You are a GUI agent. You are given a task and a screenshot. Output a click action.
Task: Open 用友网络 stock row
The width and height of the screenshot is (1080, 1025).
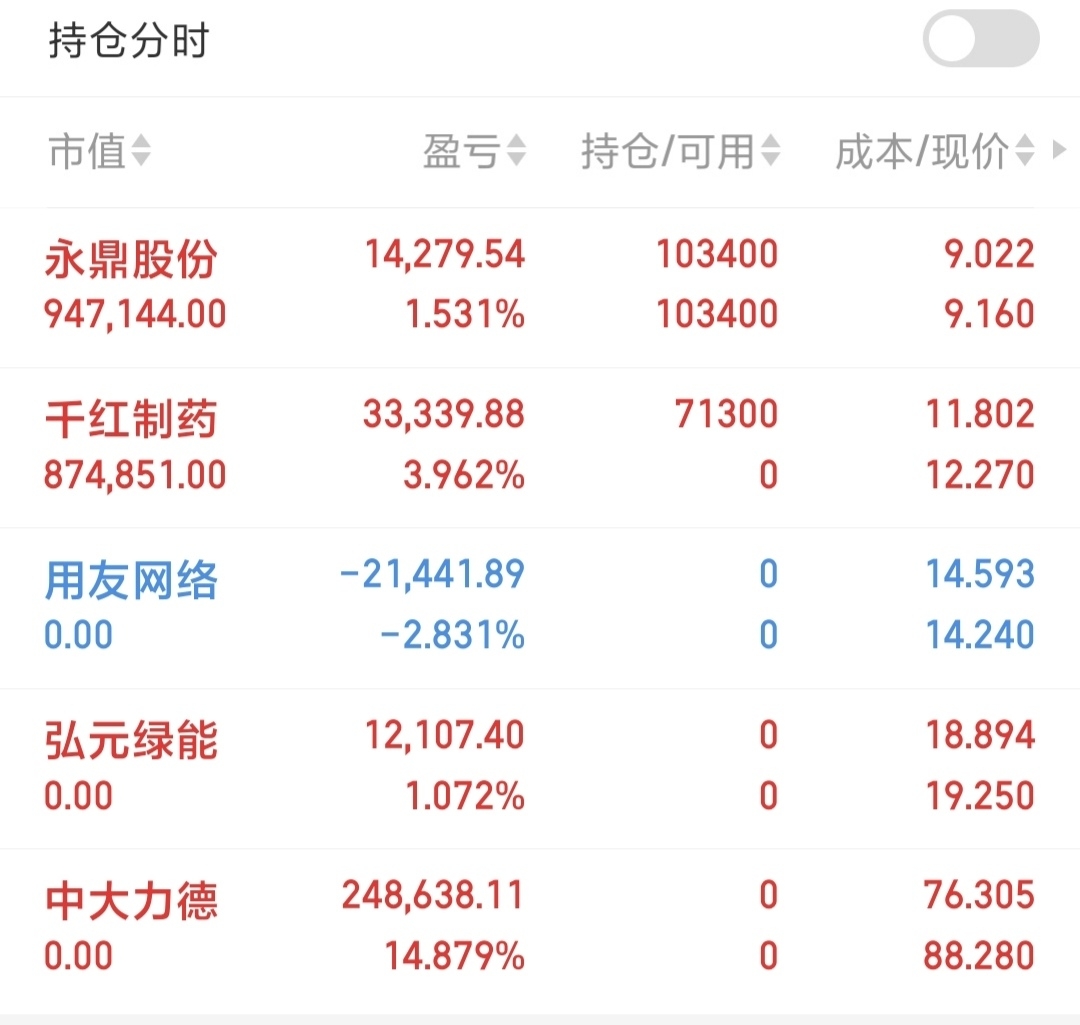[540, 608]
